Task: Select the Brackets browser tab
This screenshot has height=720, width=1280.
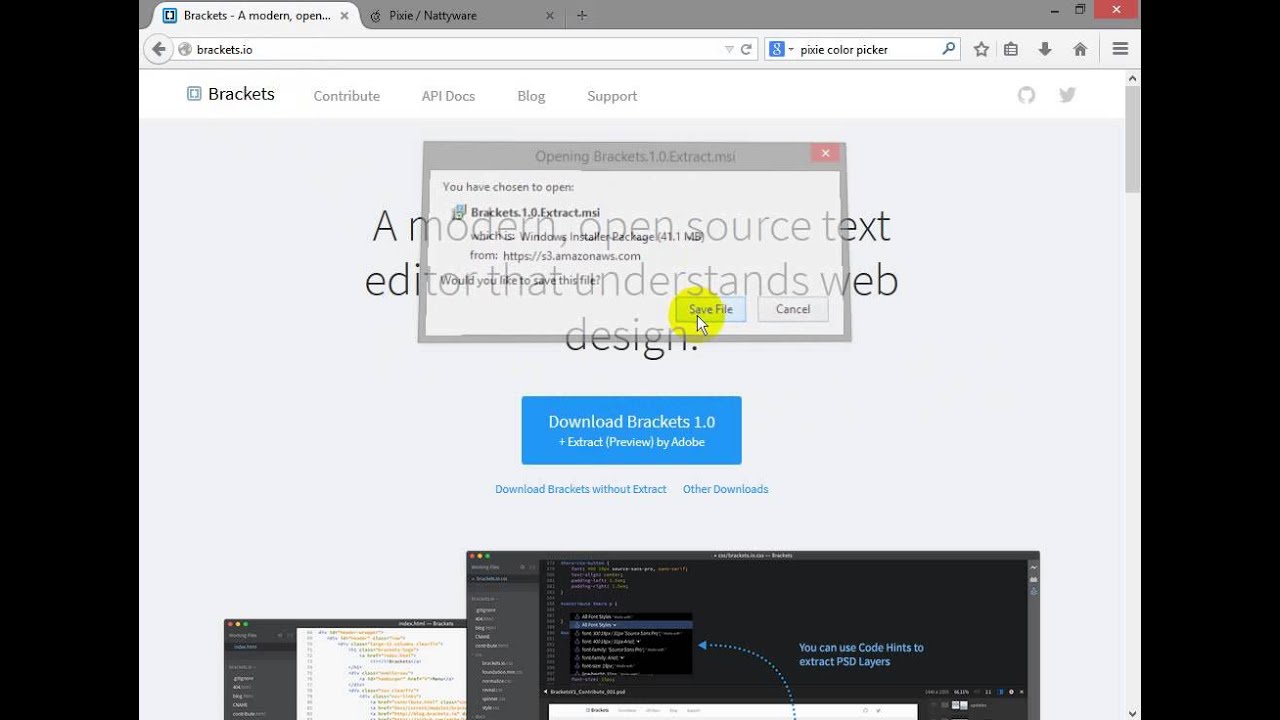Action: 256,16
